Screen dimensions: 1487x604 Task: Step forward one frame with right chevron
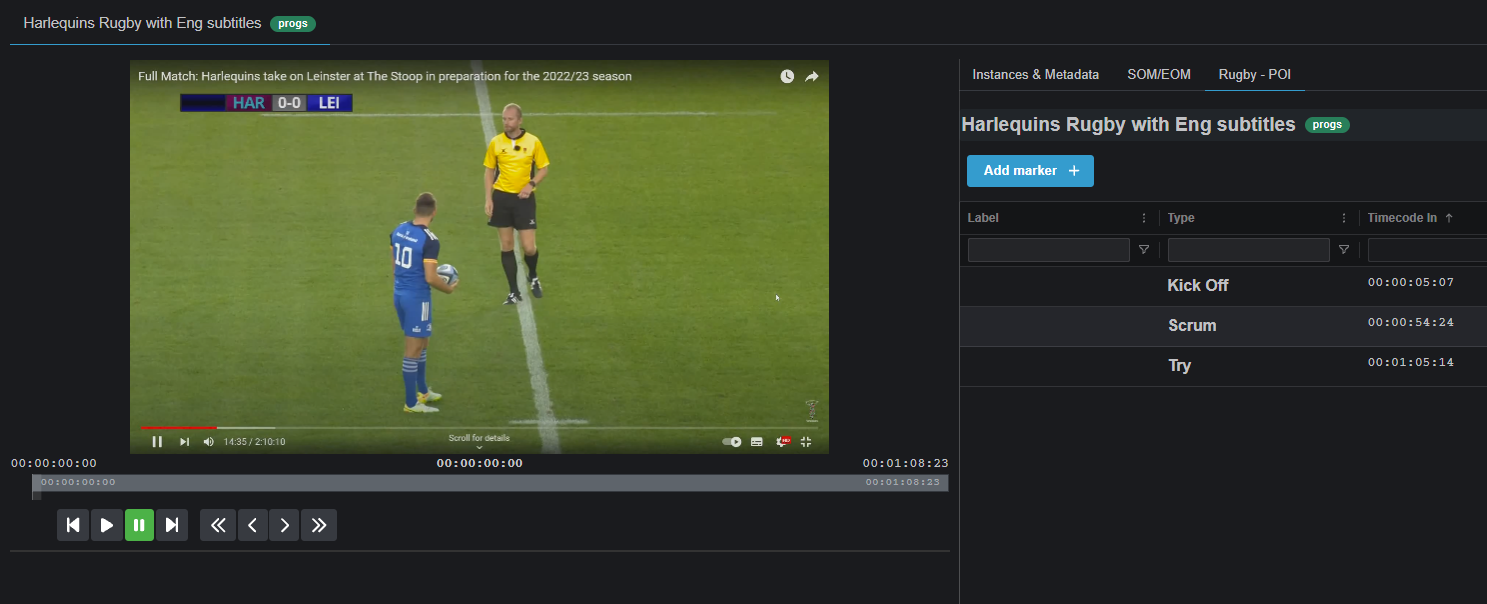pyautogui.click(x=285, y=525)
